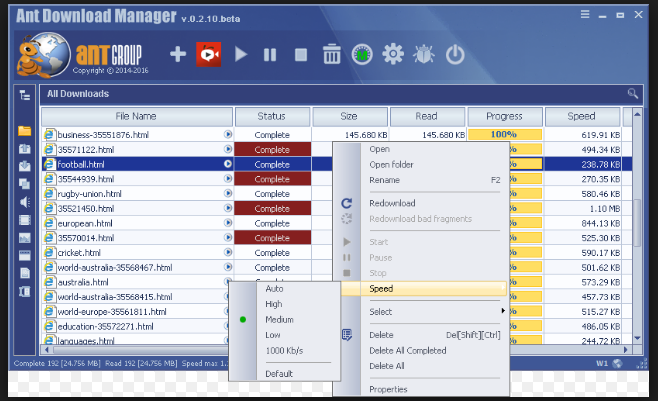This screenshot has width=658, height=401.
Task: Choose Auto speed option
Action: [274, 289]
